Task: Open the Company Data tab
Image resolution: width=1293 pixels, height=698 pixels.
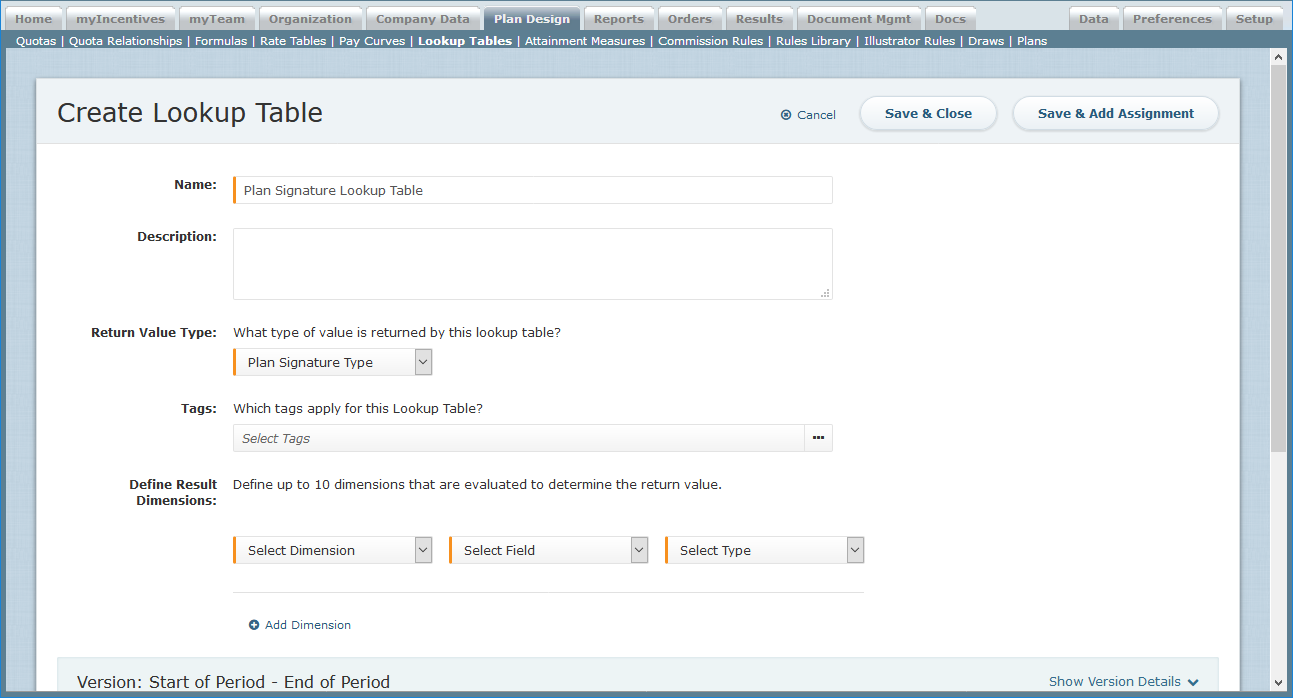Action: click(422, 19)
